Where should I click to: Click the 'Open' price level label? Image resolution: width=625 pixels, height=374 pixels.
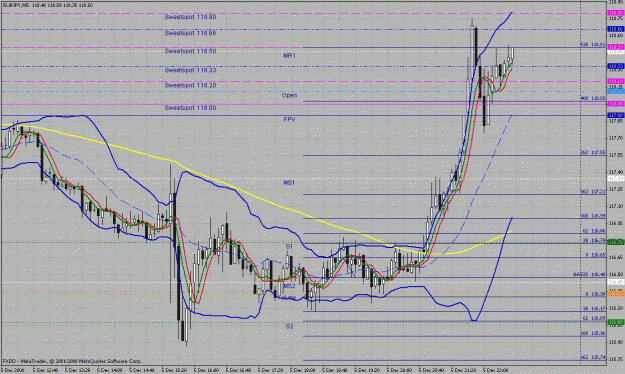(x=289, y=96)
